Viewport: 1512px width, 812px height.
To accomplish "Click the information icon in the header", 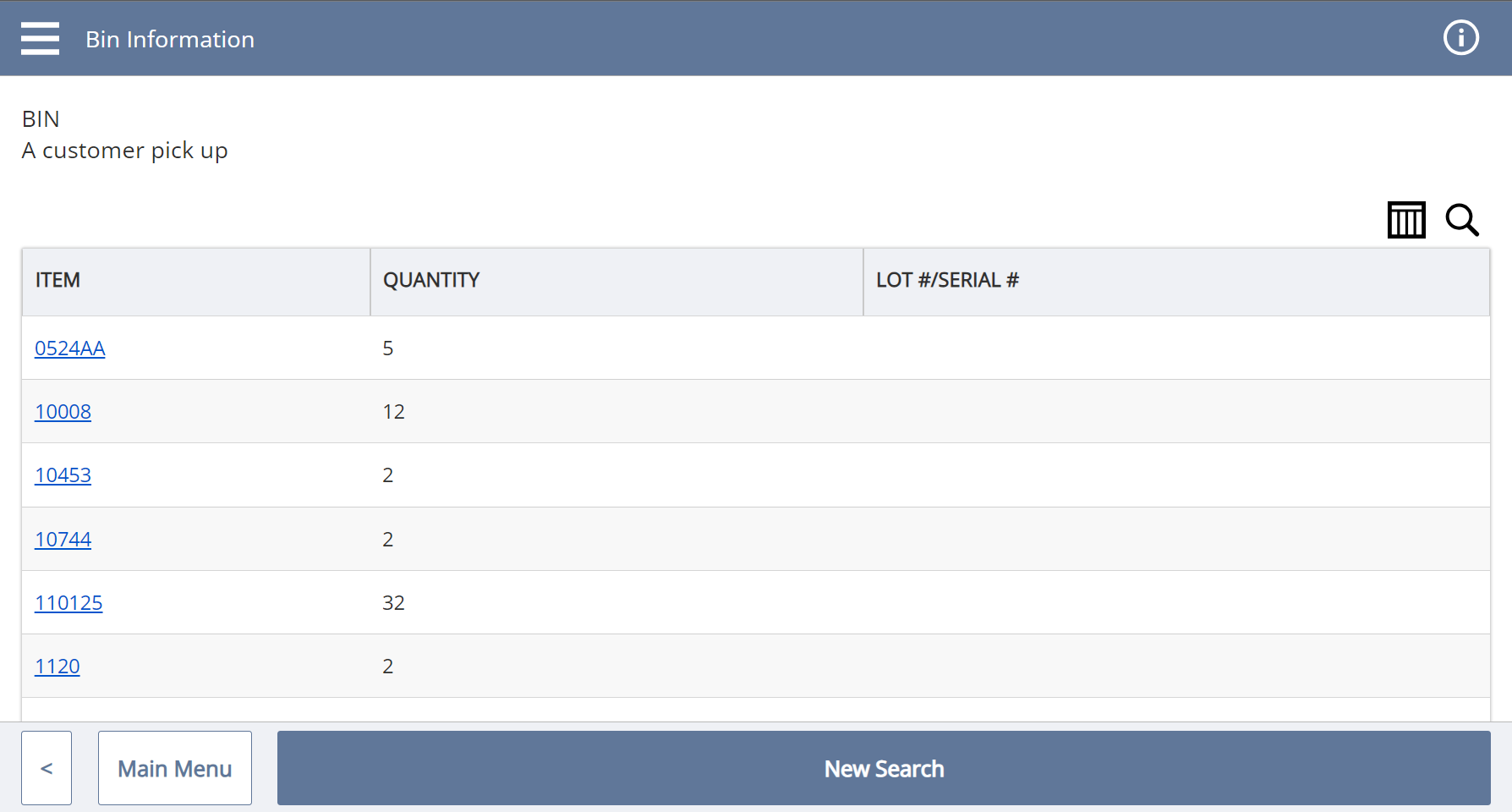I will click(x=1460, y=37).
